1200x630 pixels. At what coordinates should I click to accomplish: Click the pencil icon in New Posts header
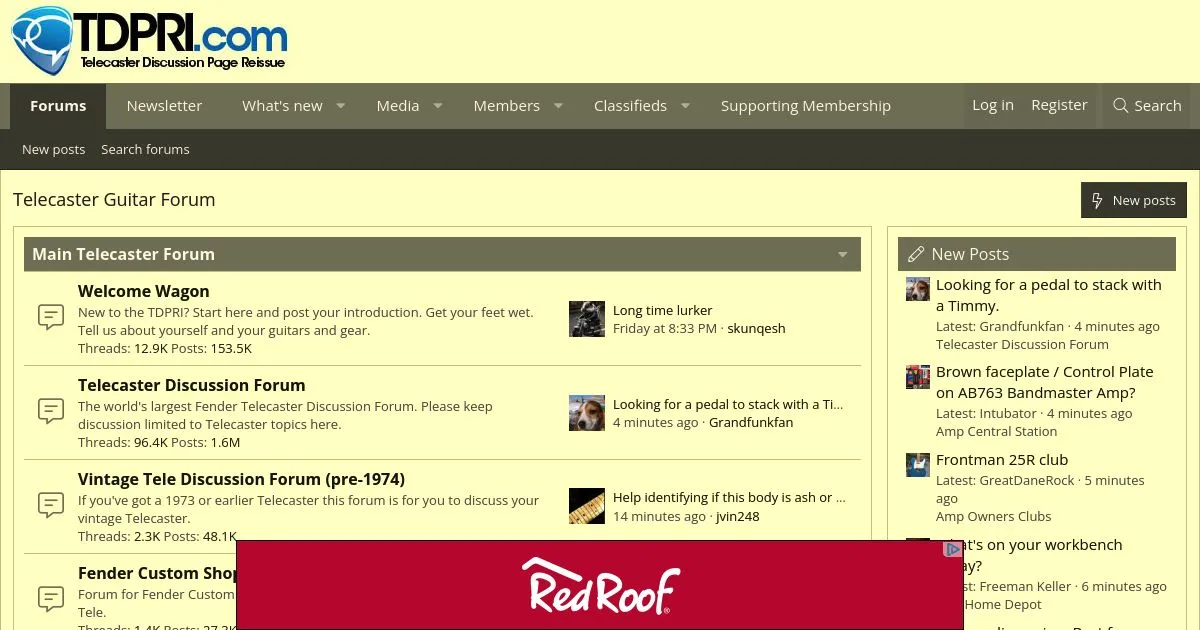pyautogui.click(x=916, y=255)
